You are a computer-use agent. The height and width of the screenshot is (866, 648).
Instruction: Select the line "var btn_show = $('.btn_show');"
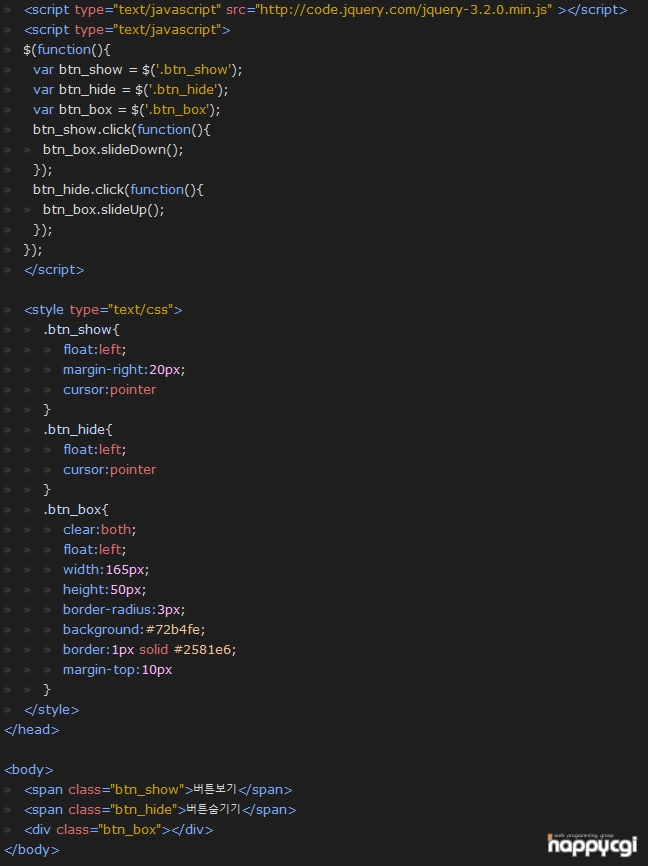tap(138, 70)
